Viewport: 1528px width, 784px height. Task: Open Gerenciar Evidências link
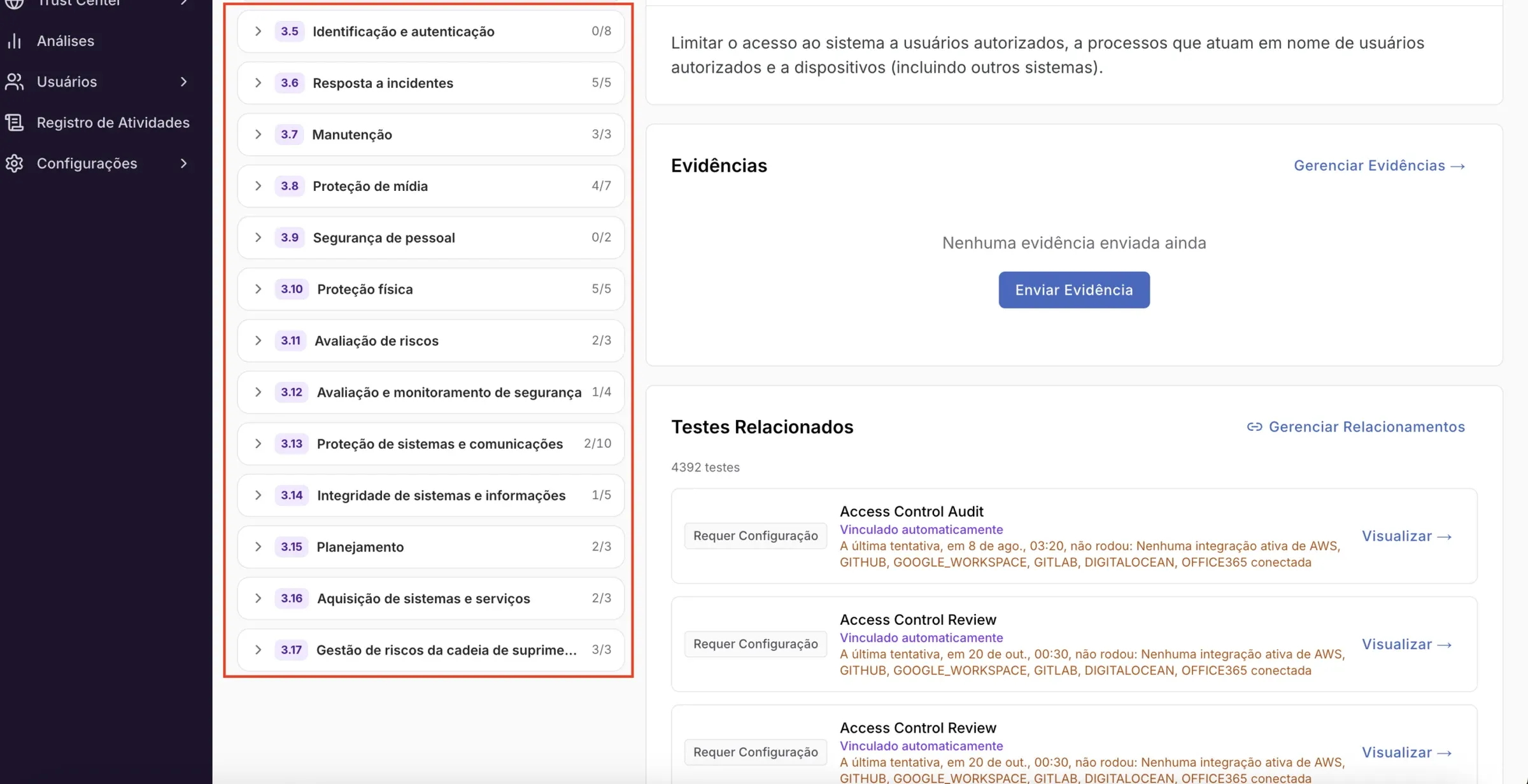click(x=1380, y=165)
